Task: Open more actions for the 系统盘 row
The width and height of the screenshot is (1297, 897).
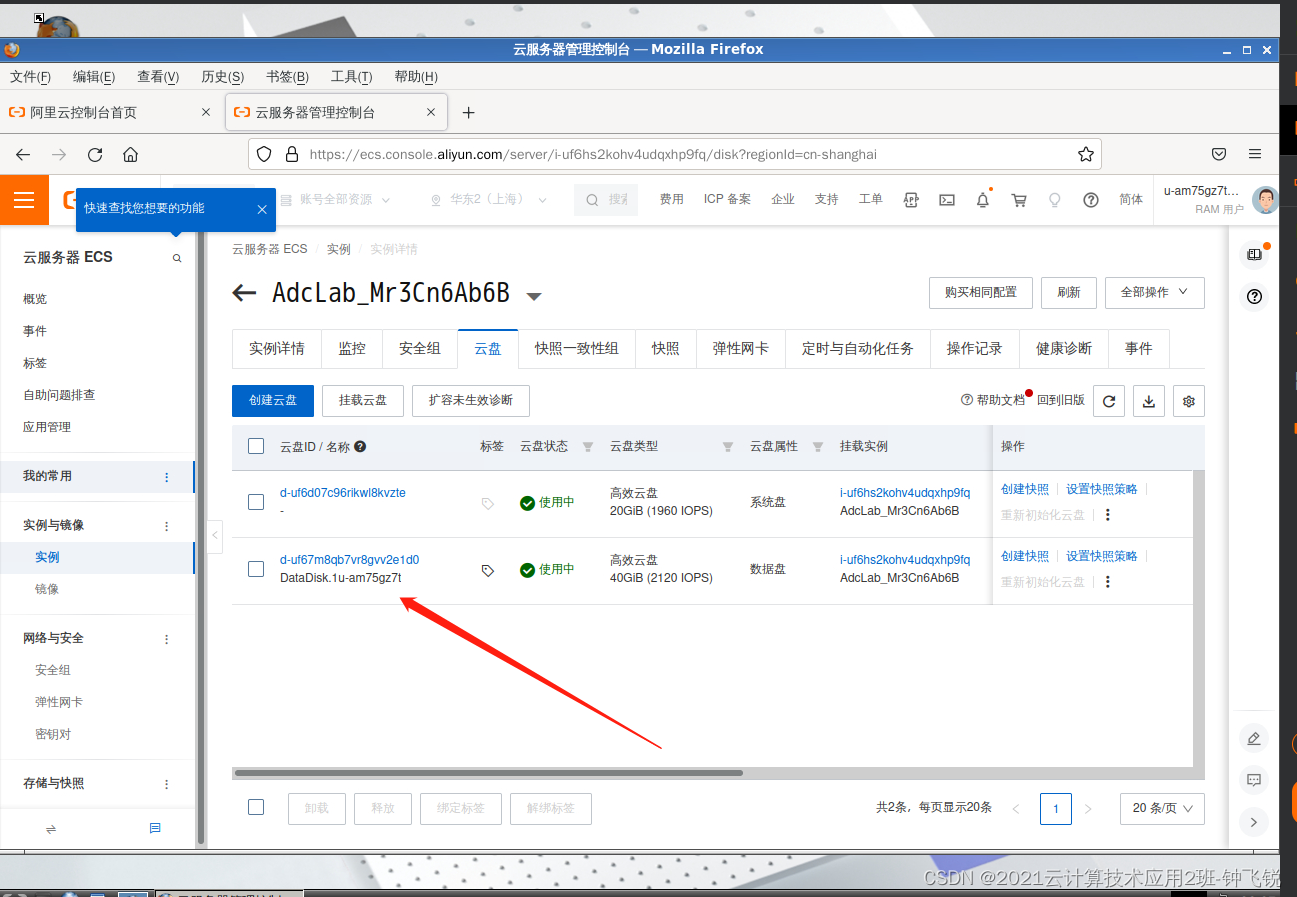Action: (x=1107, y=515)
